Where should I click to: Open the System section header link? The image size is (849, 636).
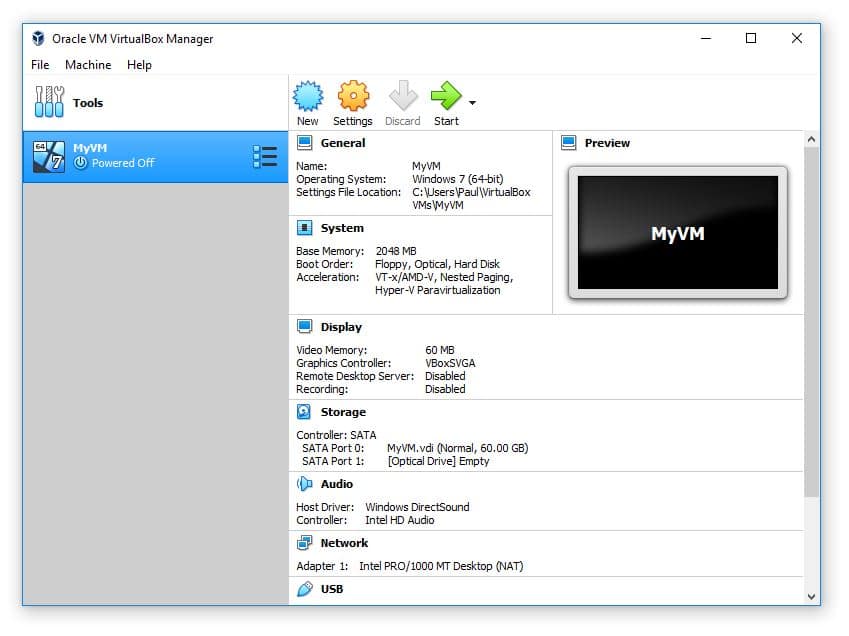[x=341, y=228]
